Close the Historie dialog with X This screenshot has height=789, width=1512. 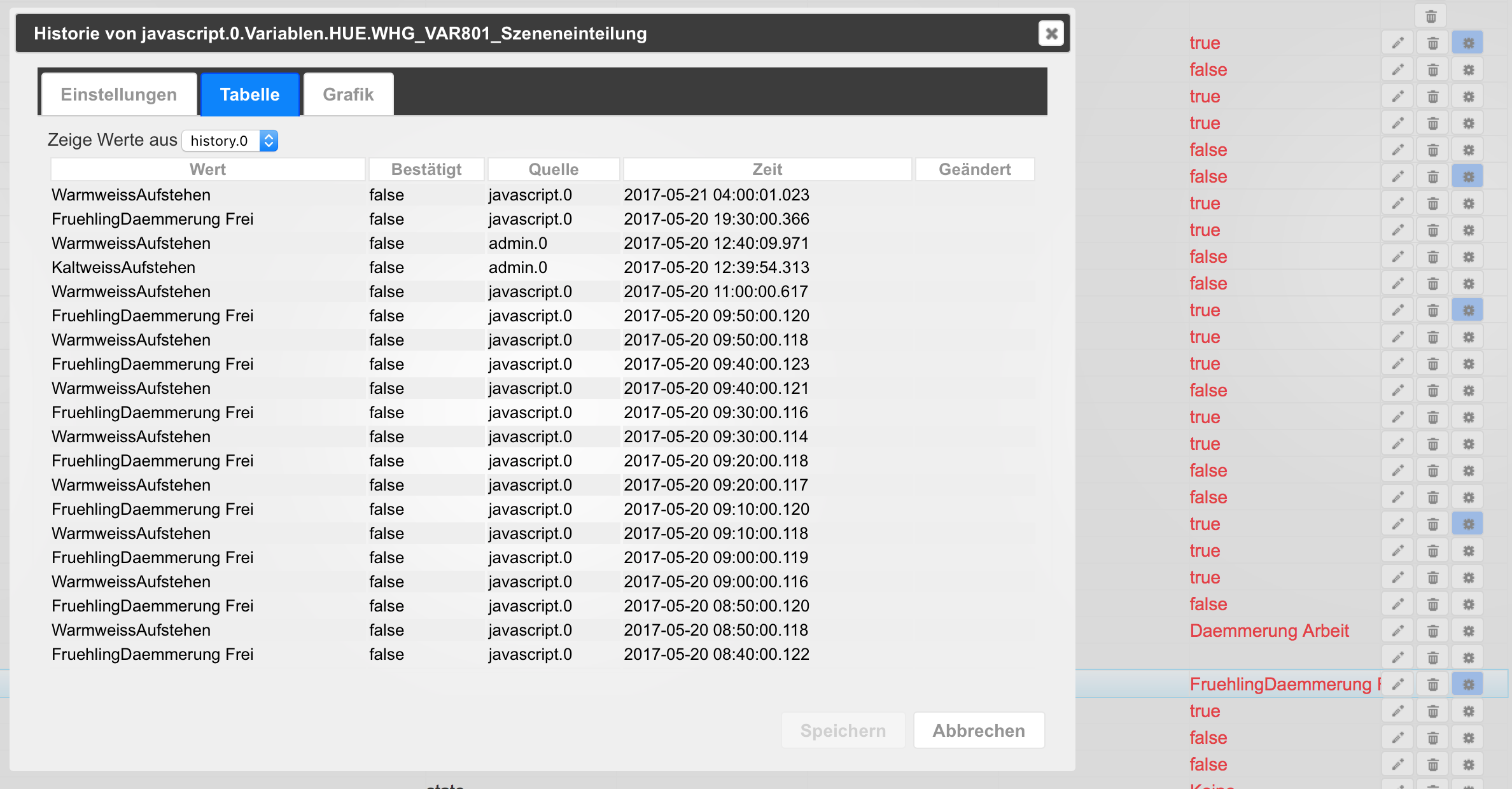click(x=1051, y=33)
